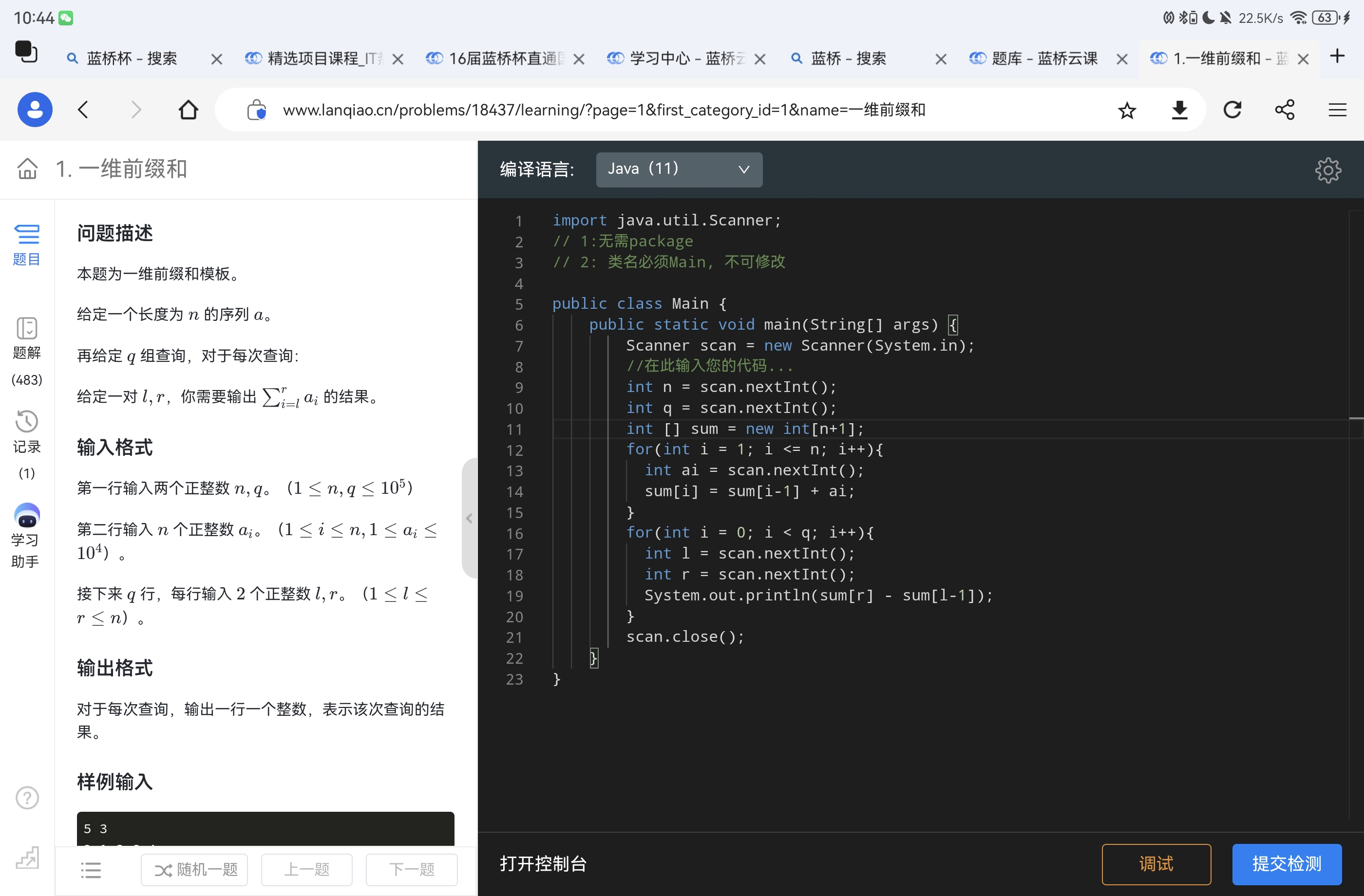This screenshot has height=896, width=1364.
Task: Click the browser download icon
Action: click(x=1179, y=110)
